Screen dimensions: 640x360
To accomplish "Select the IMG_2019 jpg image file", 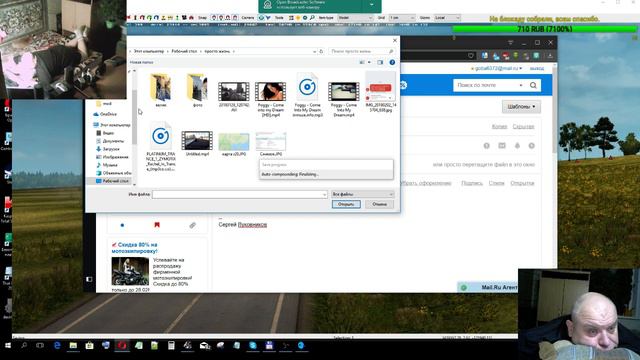I will pyautogui.click(x=380, y=93).
